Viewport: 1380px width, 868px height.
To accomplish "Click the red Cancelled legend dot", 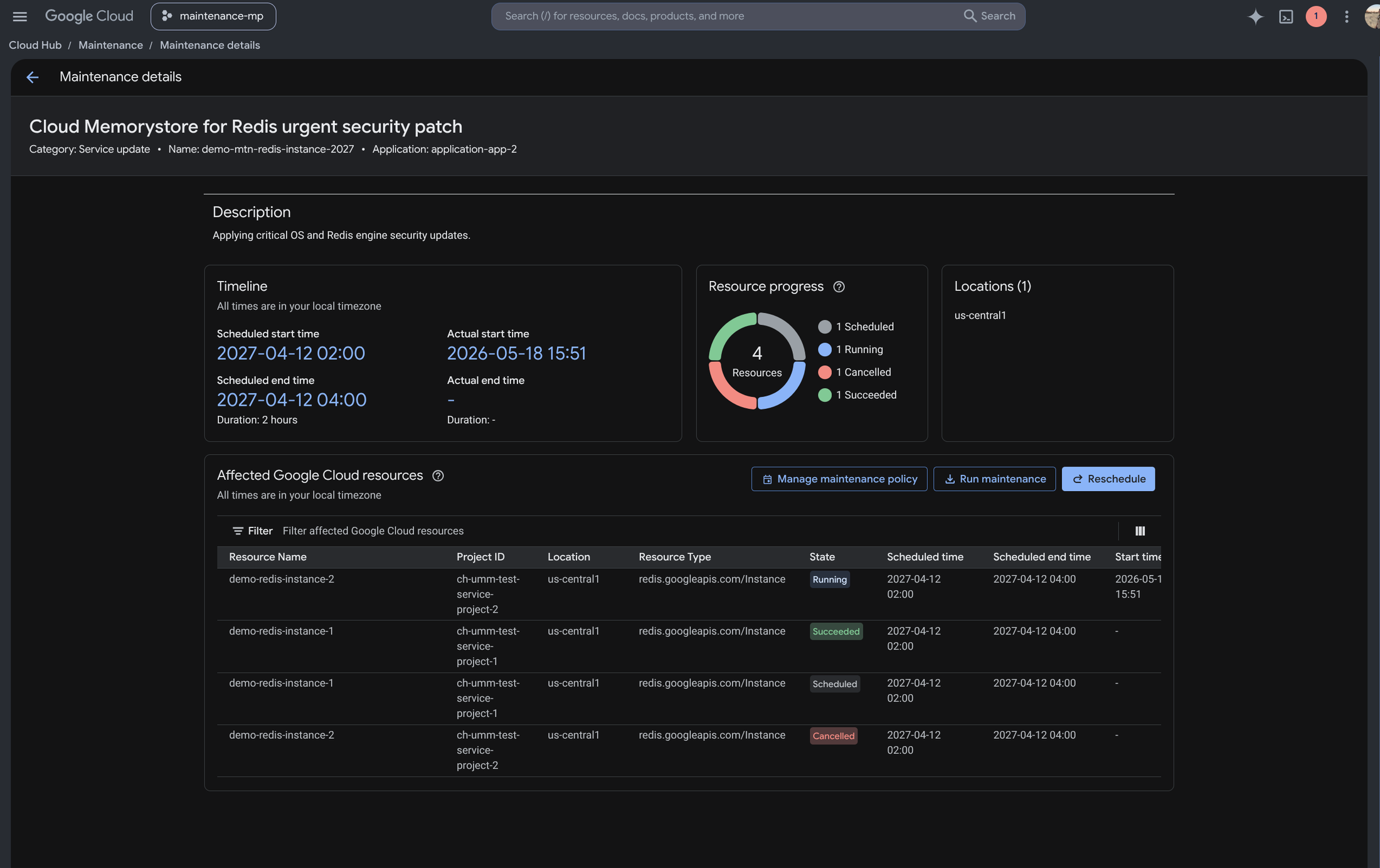I will 825,373.
